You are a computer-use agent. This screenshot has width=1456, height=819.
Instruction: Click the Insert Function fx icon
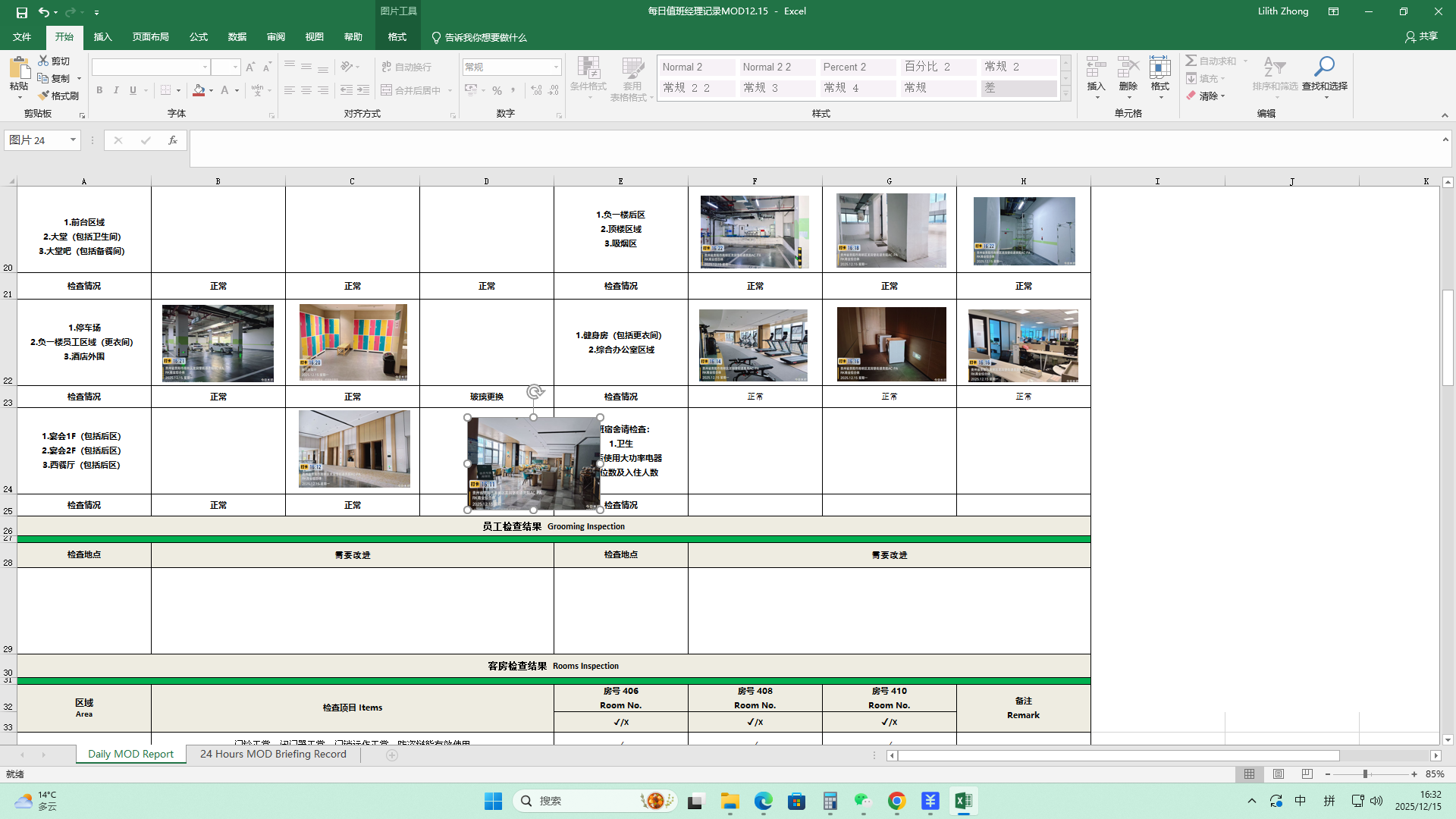(x=173, y=140)
